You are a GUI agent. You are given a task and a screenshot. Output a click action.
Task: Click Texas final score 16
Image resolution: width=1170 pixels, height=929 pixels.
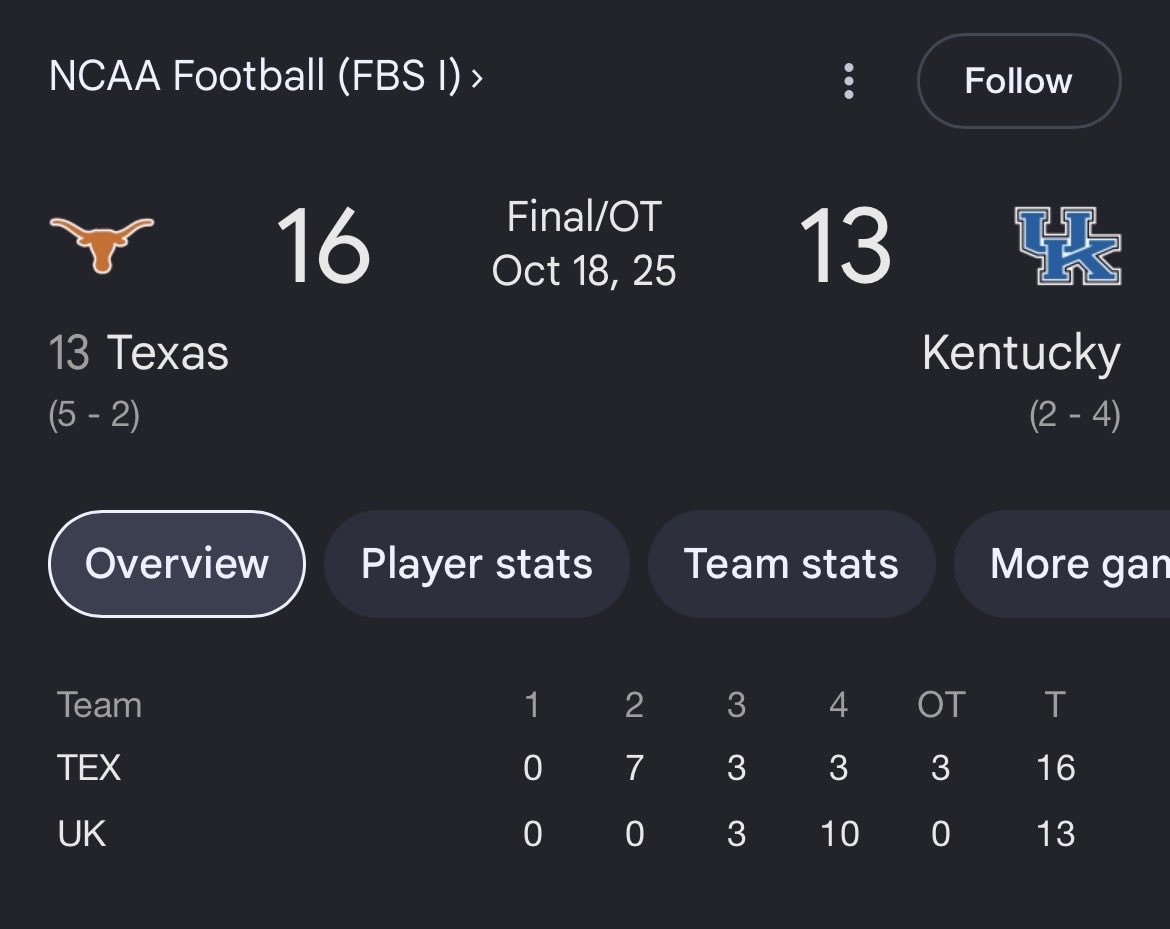[x=323, y=245]
